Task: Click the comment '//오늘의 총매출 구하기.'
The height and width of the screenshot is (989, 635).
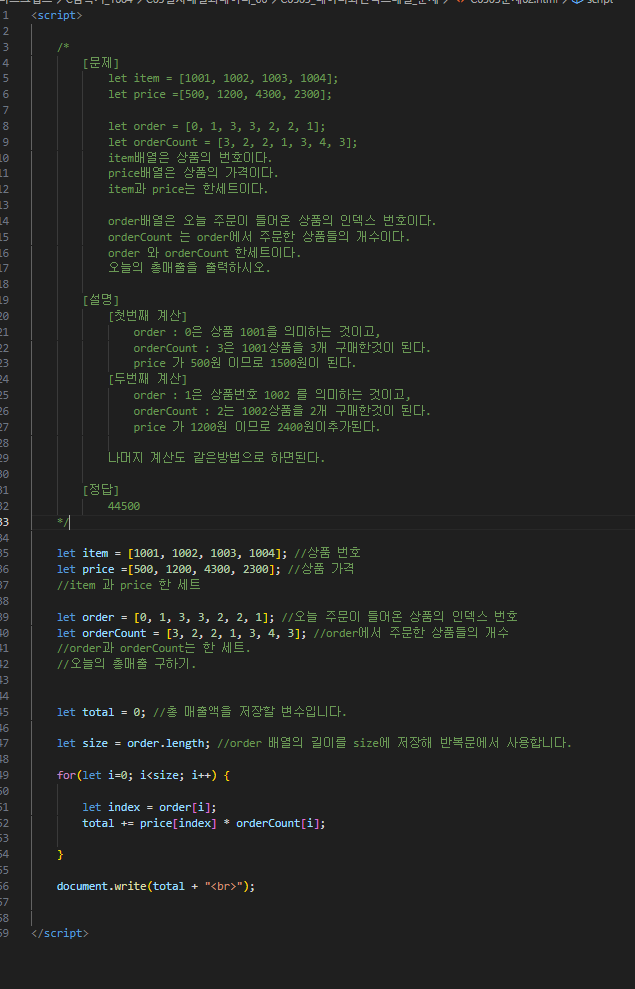Action: [127, 664]
